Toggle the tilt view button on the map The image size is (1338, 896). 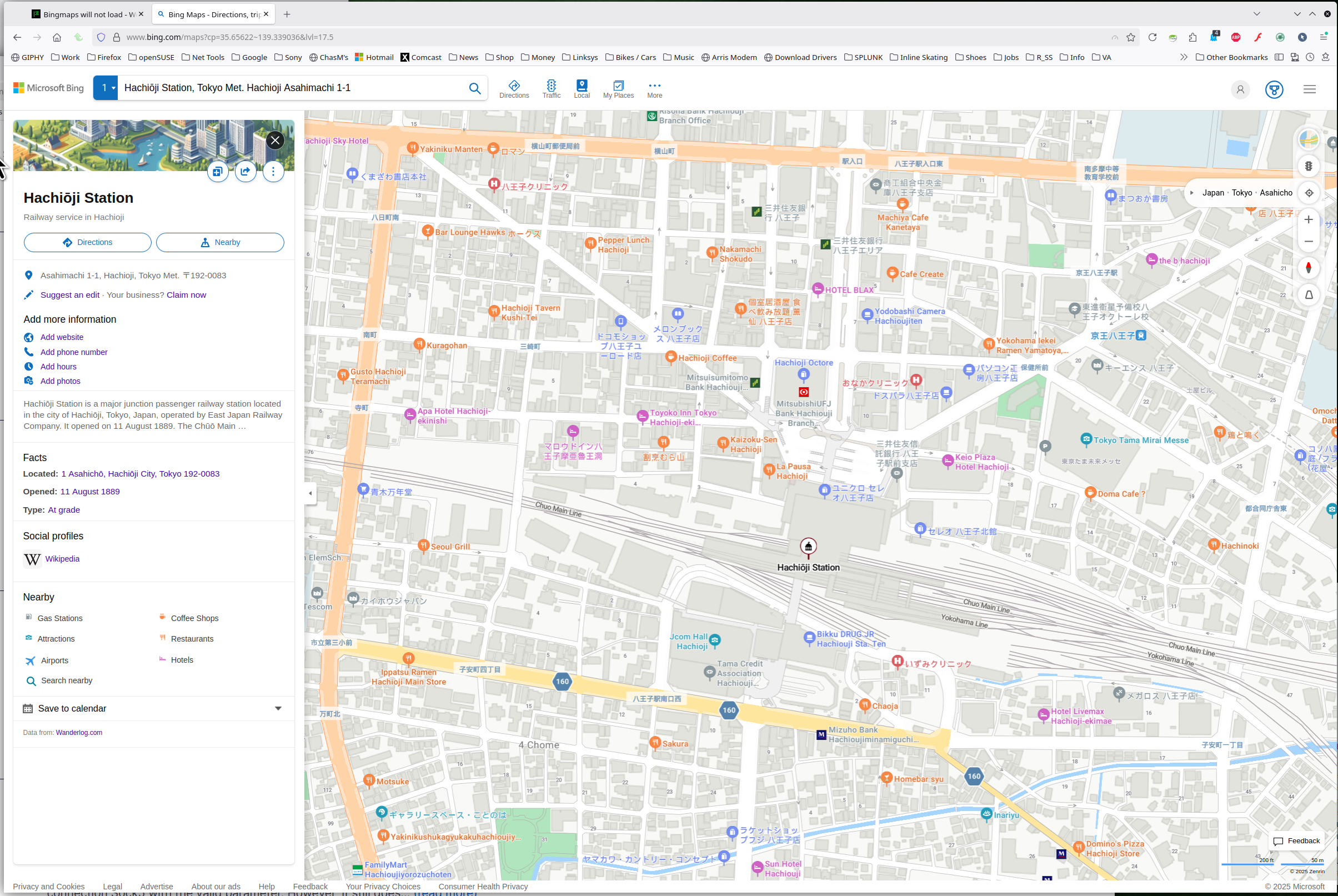1309,295
